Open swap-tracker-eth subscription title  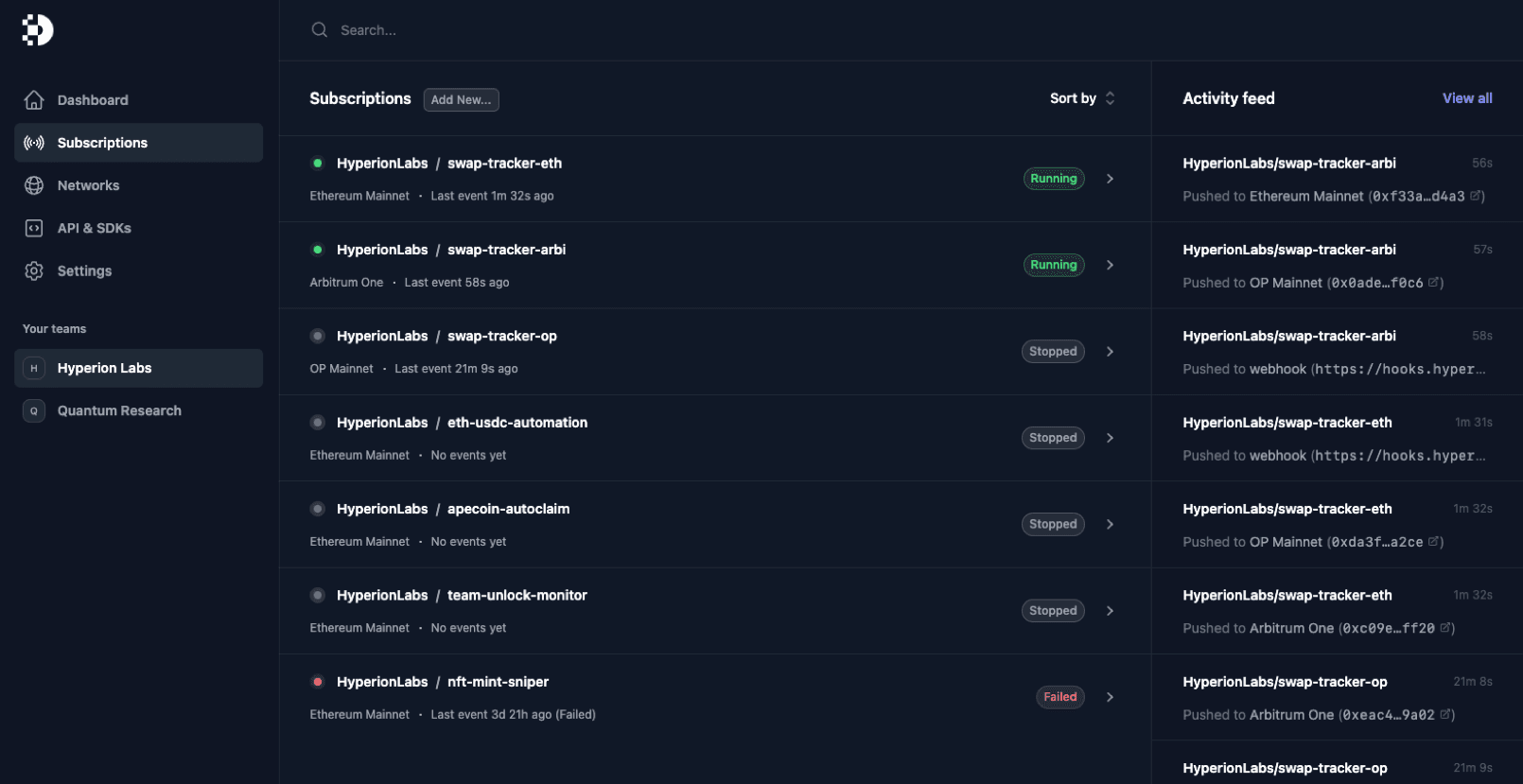[x=449, y=164]
